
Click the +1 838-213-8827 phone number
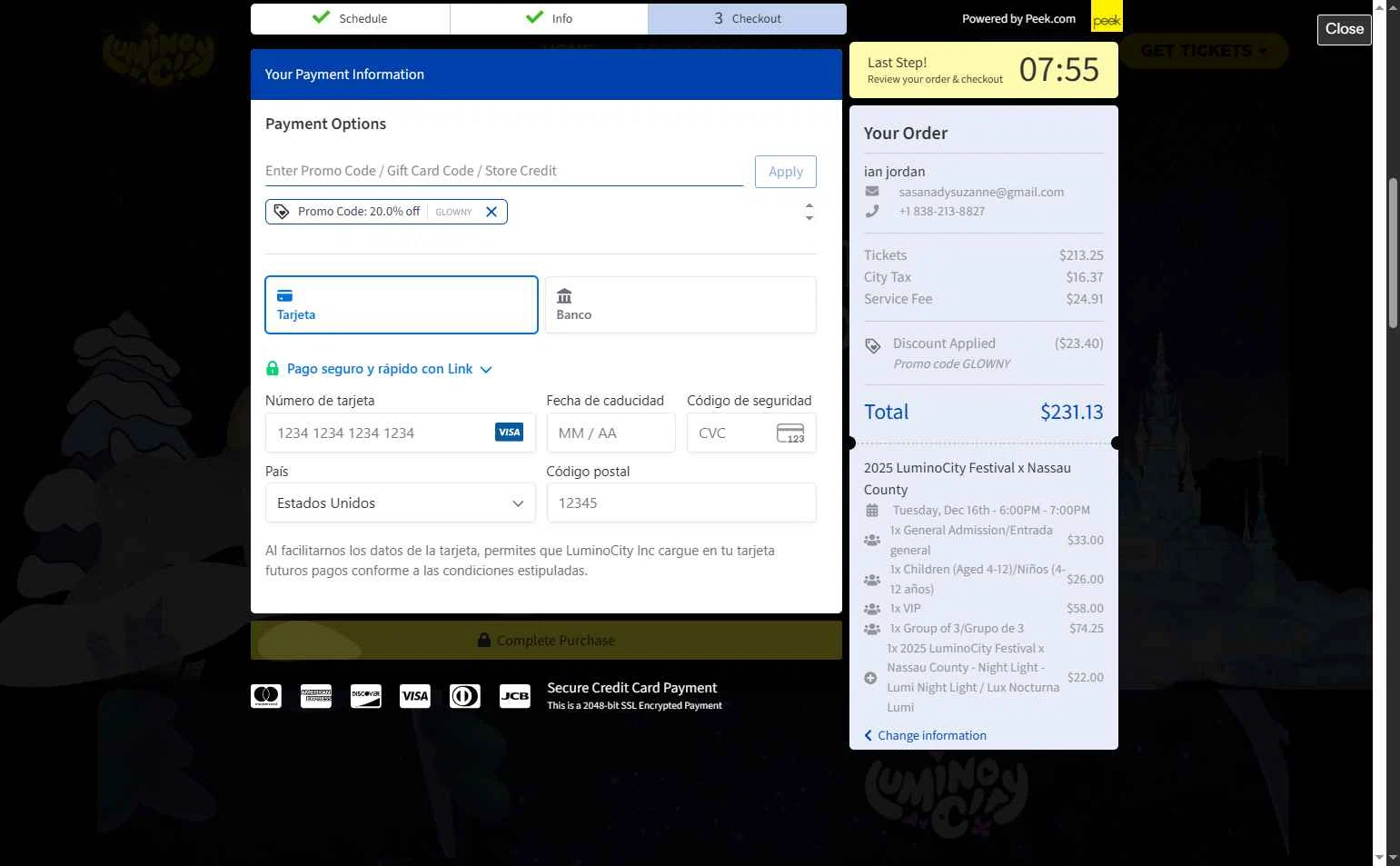coord(941,211)
